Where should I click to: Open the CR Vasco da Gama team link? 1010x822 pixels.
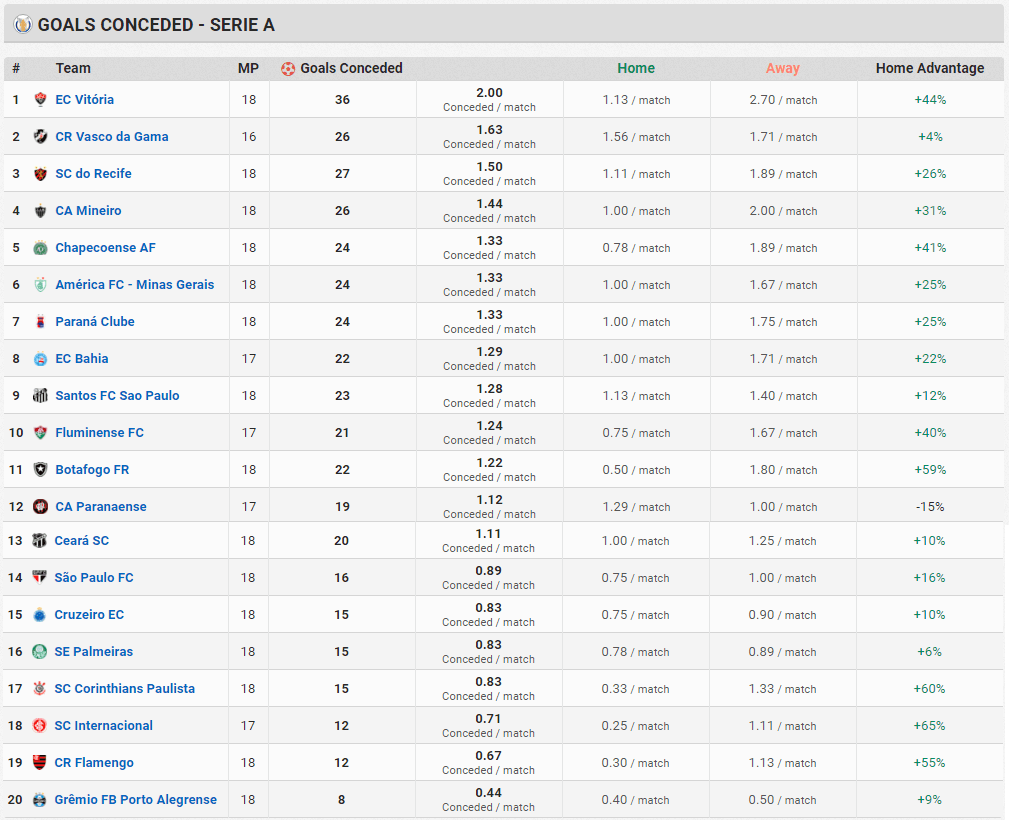(x=111, y=137)
